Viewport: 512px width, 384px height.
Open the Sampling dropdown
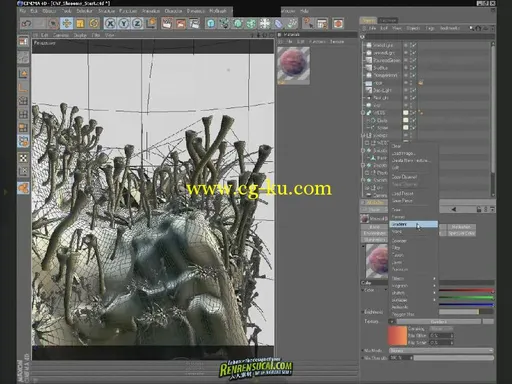tap(441, 329)
